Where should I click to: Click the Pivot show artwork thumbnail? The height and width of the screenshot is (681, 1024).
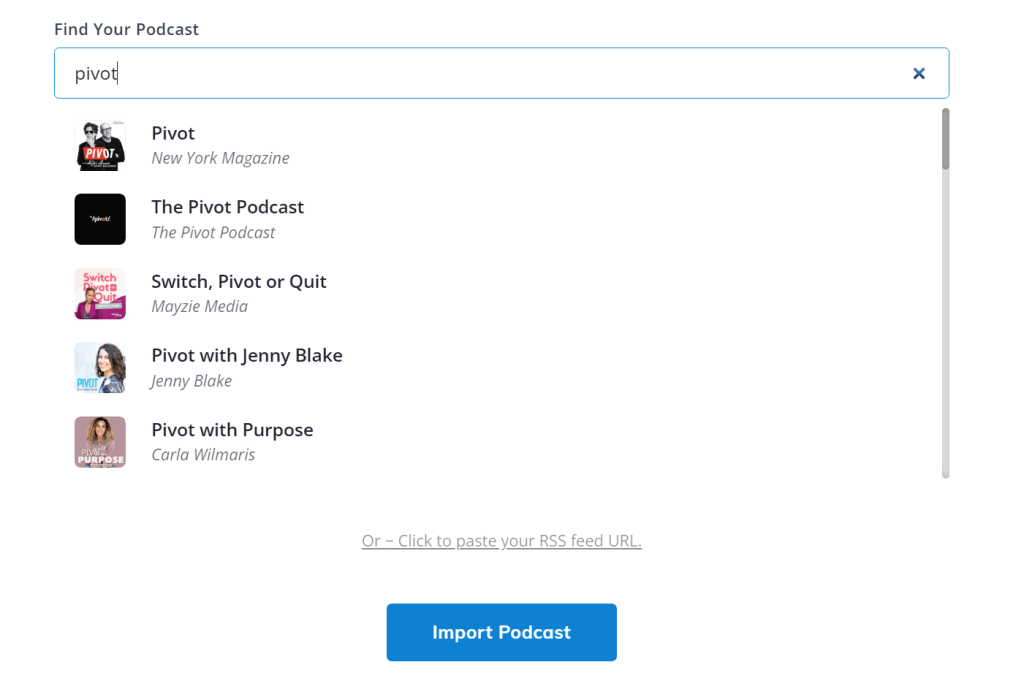100,145
